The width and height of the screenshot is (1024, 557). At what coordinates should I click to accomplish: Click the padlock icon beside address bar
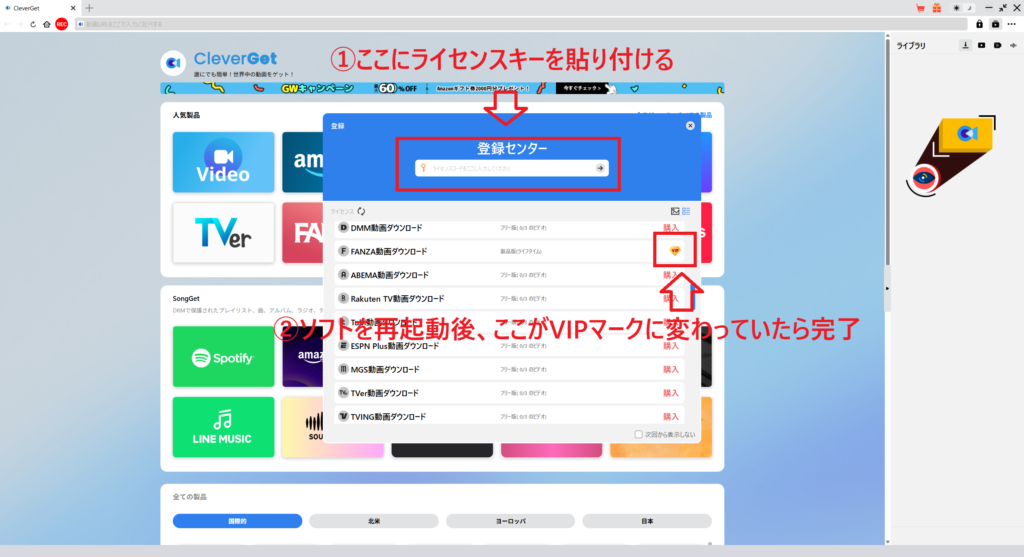tap(980, 24)
